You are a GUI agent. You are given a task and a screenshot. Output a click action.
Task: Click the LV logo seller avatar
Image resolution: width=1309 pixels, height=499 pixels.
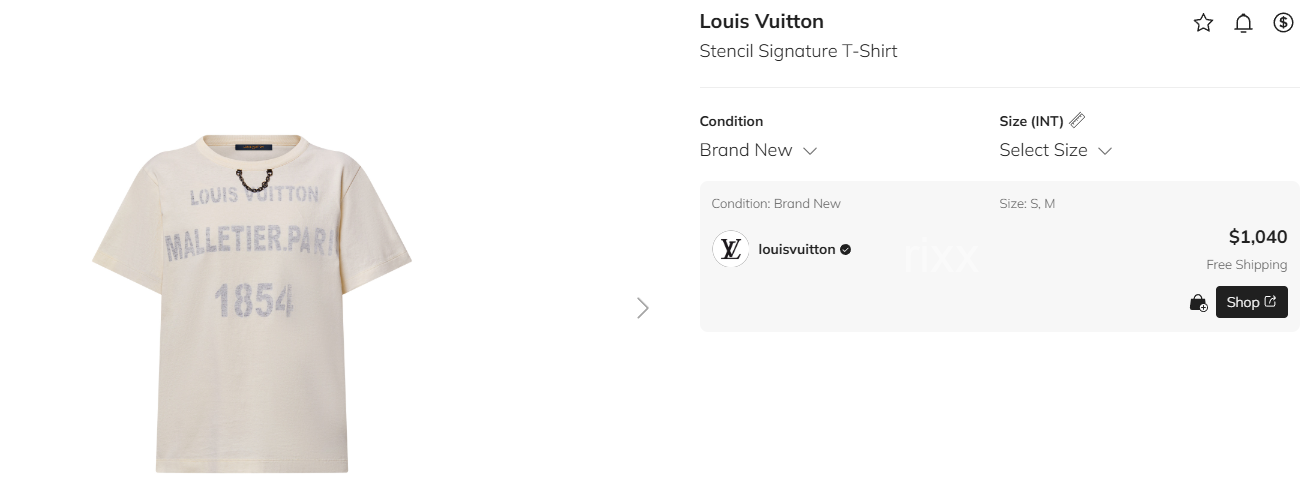(x=731, y=249)
